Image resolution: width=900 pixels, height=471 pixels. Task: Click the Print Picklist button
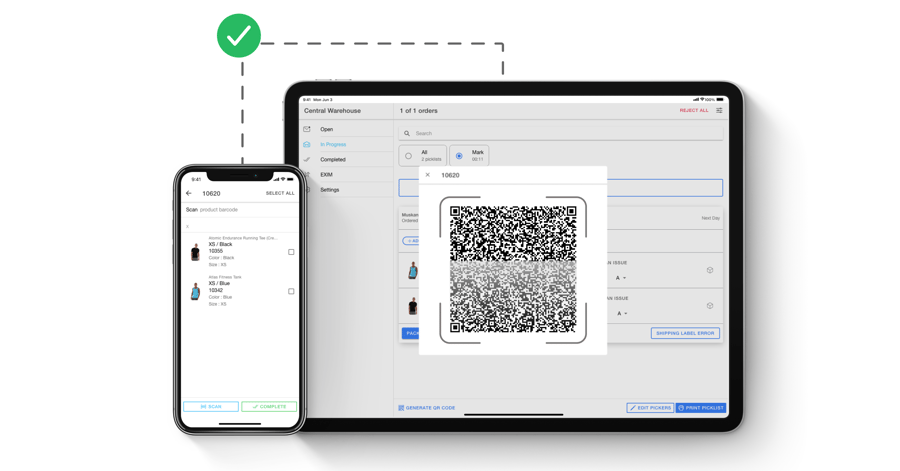click(x=700, y=408)
